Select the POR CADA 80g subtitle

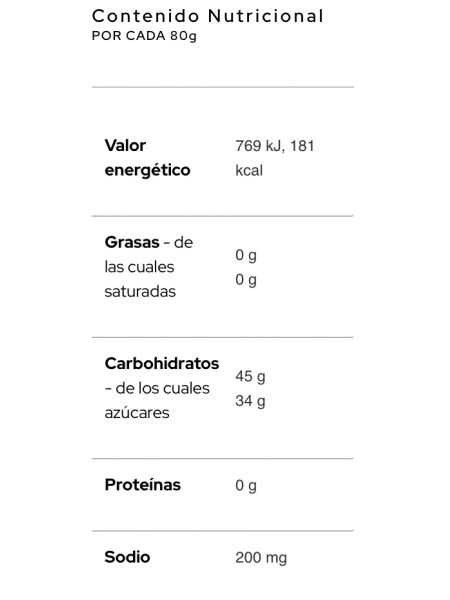pos(144,36)
